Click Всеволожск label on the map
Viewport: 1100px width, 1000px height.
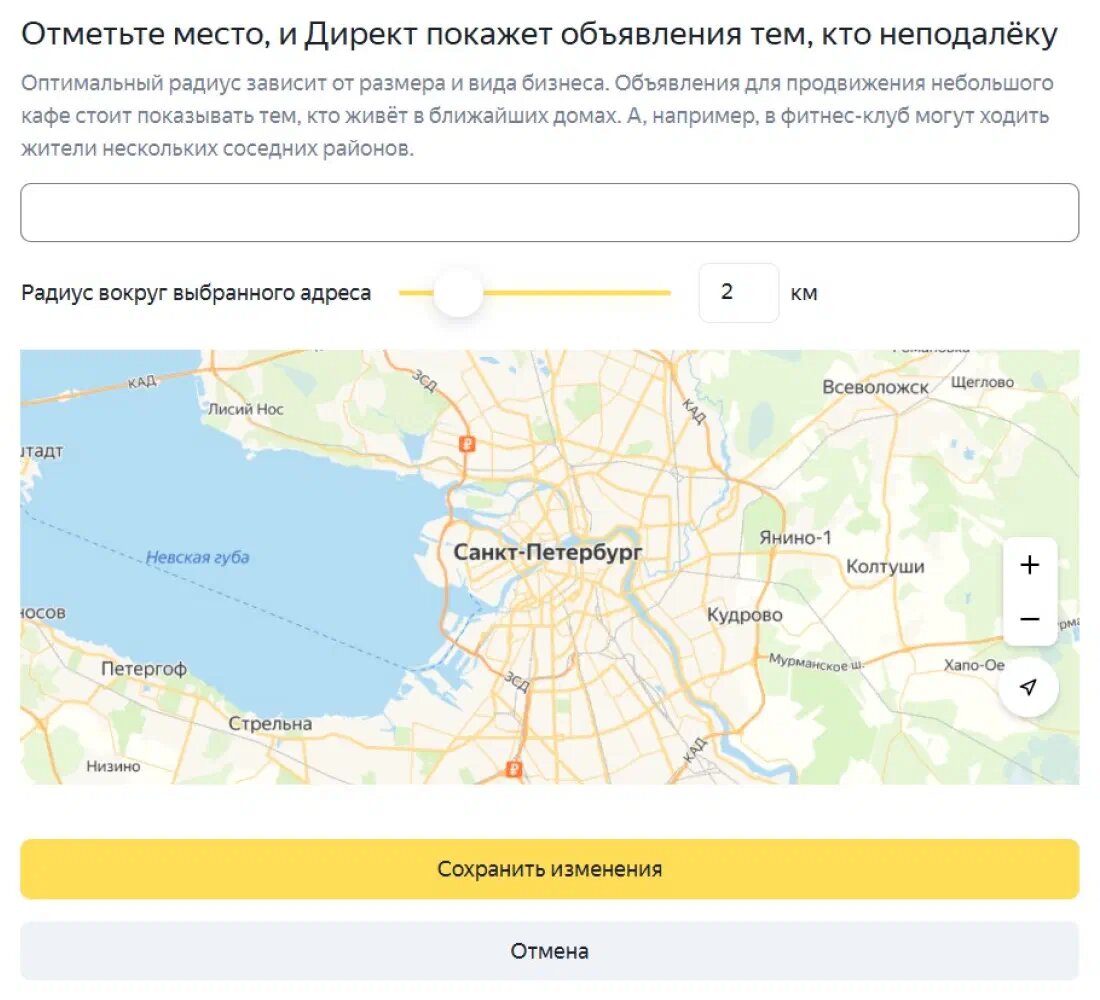coord(875,387)
